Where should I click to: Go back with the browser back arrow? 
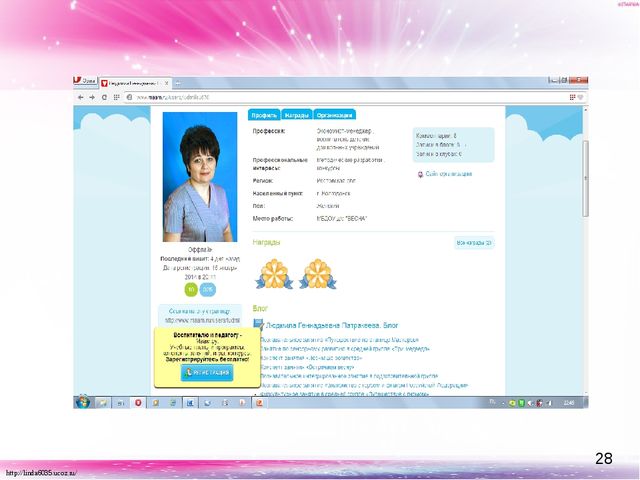(80, 97)
